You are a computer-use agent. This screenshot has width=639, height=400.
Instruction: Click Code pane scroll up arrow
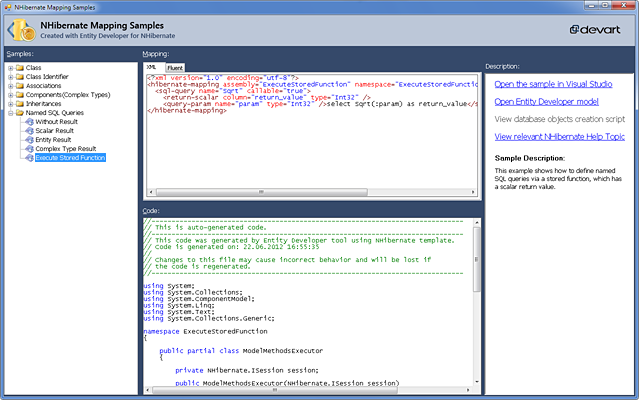tap(476, 223)
